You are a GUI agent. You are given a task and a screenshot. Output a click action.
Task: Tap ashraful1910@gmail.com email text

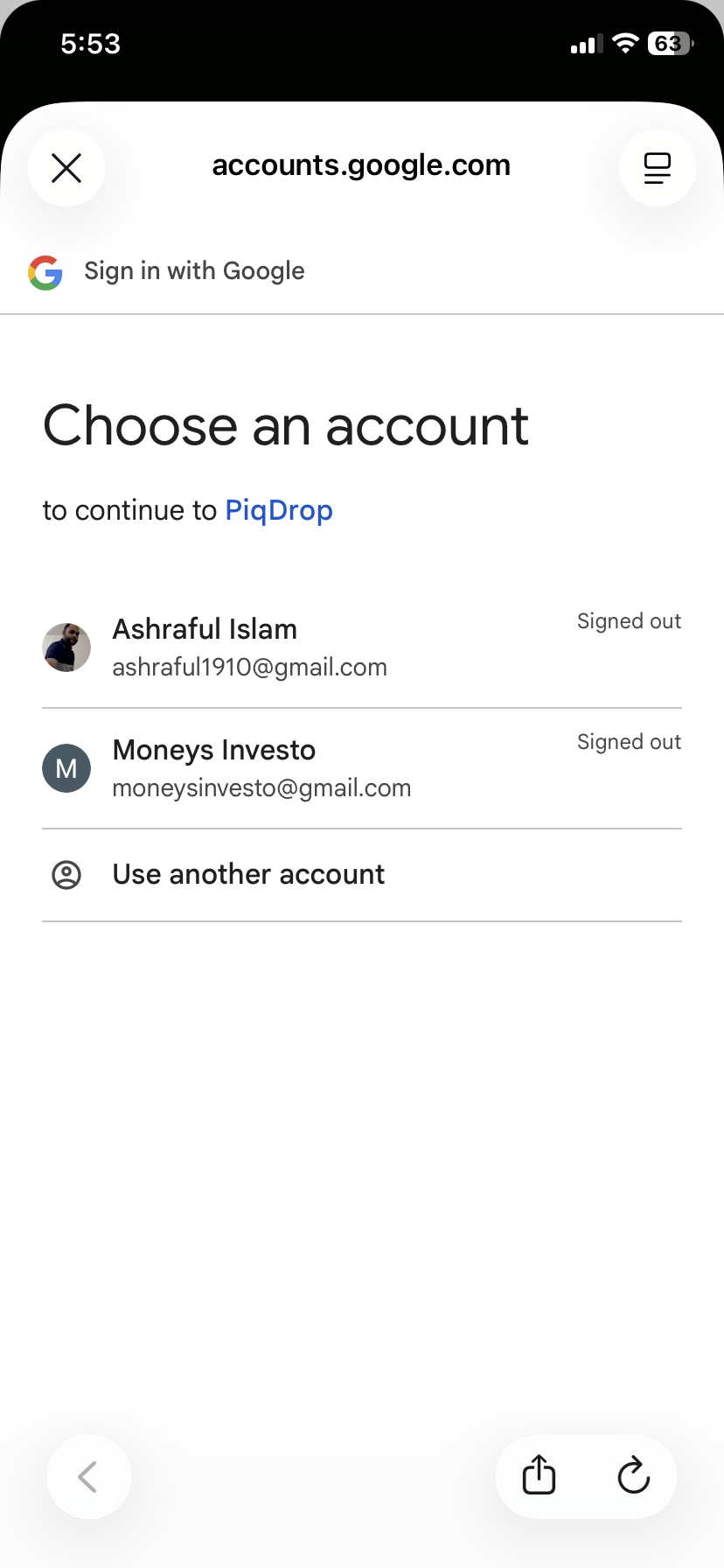pos(250,668)
